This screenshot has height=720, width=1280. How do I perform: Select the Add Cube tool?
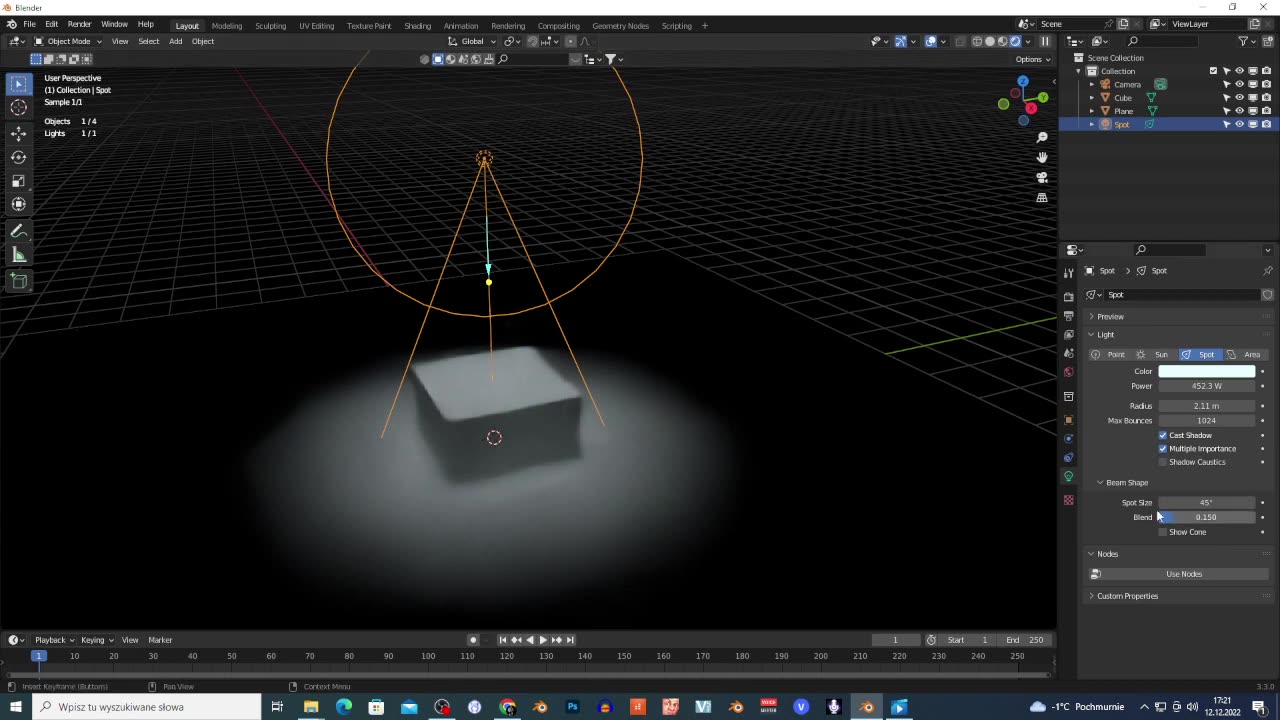[x=18, y=282]
